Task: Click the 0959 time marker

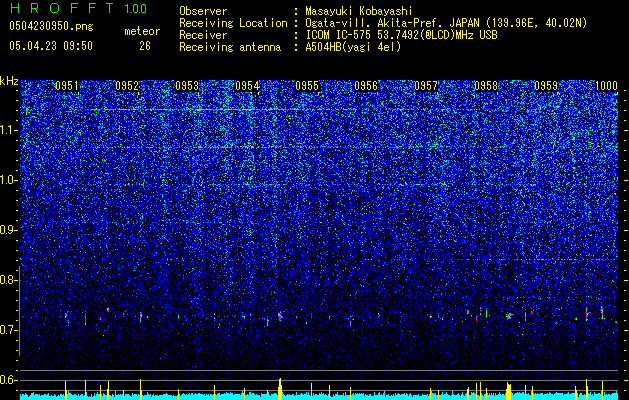Action: [546, 86]
